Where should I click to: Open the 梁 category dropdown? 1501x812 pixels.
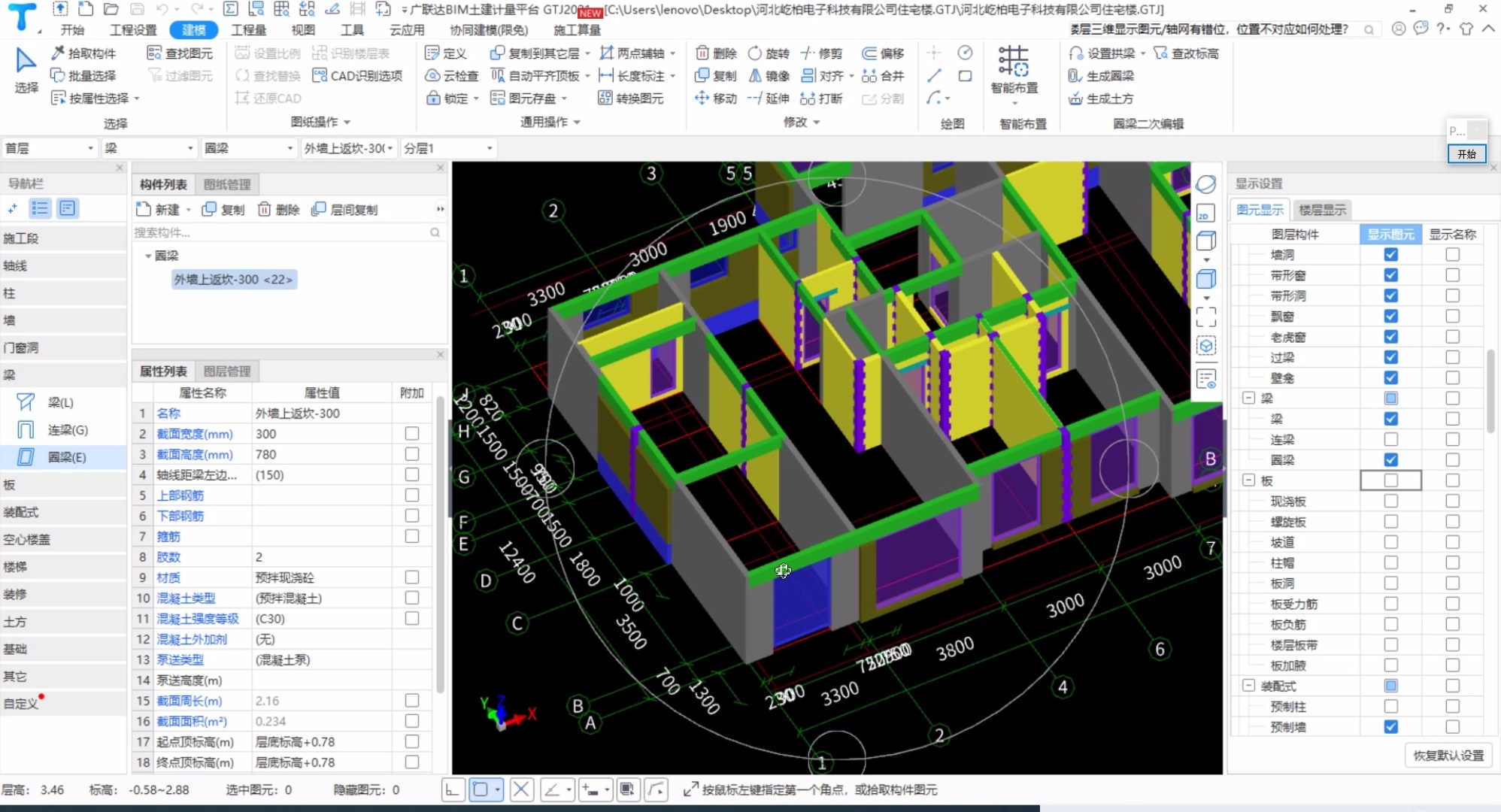(149, 148)
